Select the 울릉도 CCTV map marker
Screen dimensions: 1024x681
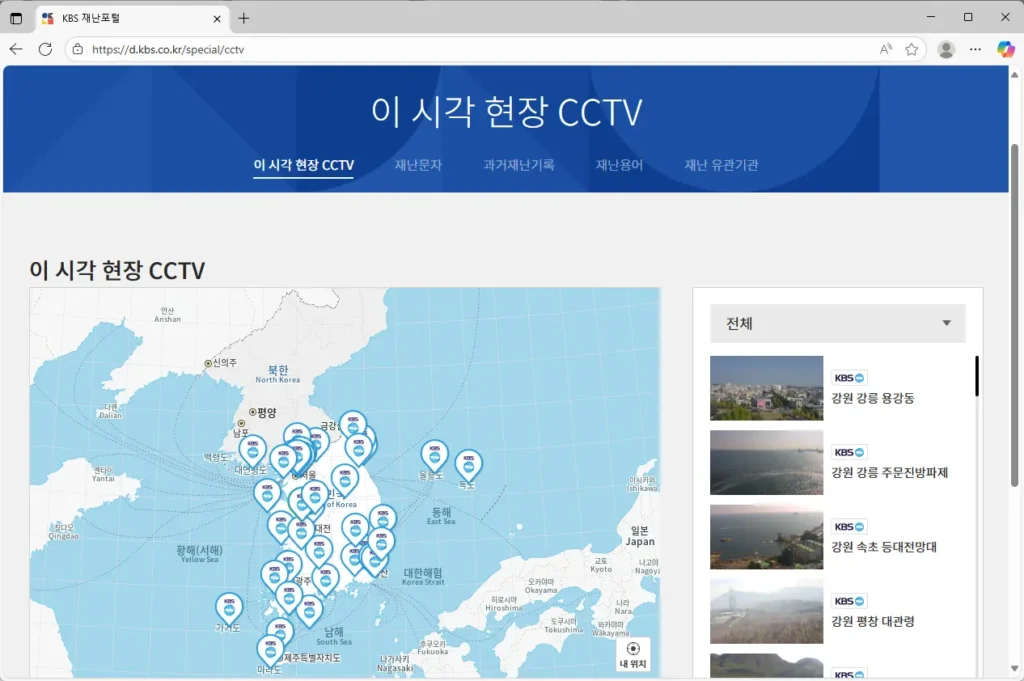click(434, 454)
